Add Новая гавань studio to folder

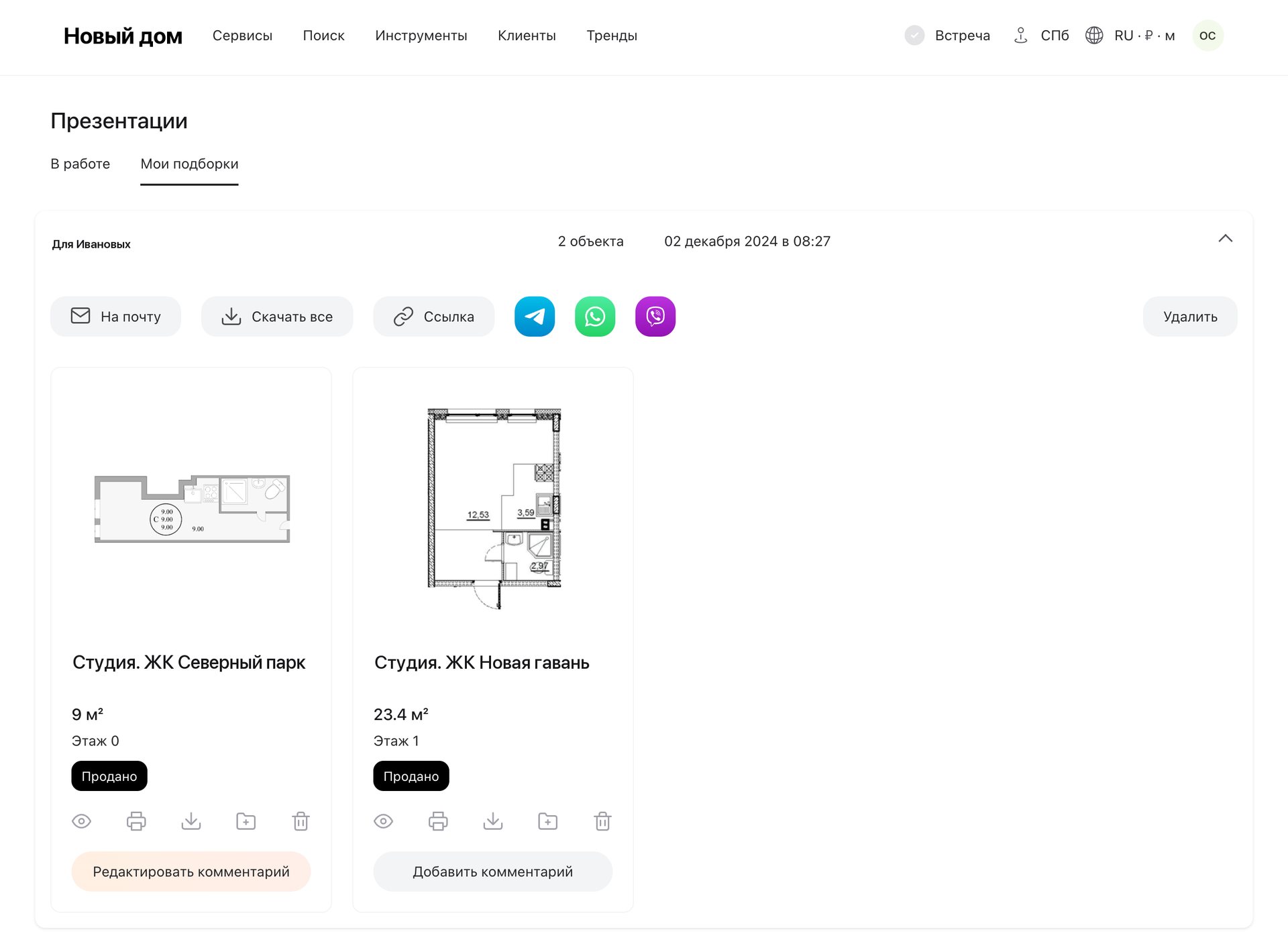point(548,821)
